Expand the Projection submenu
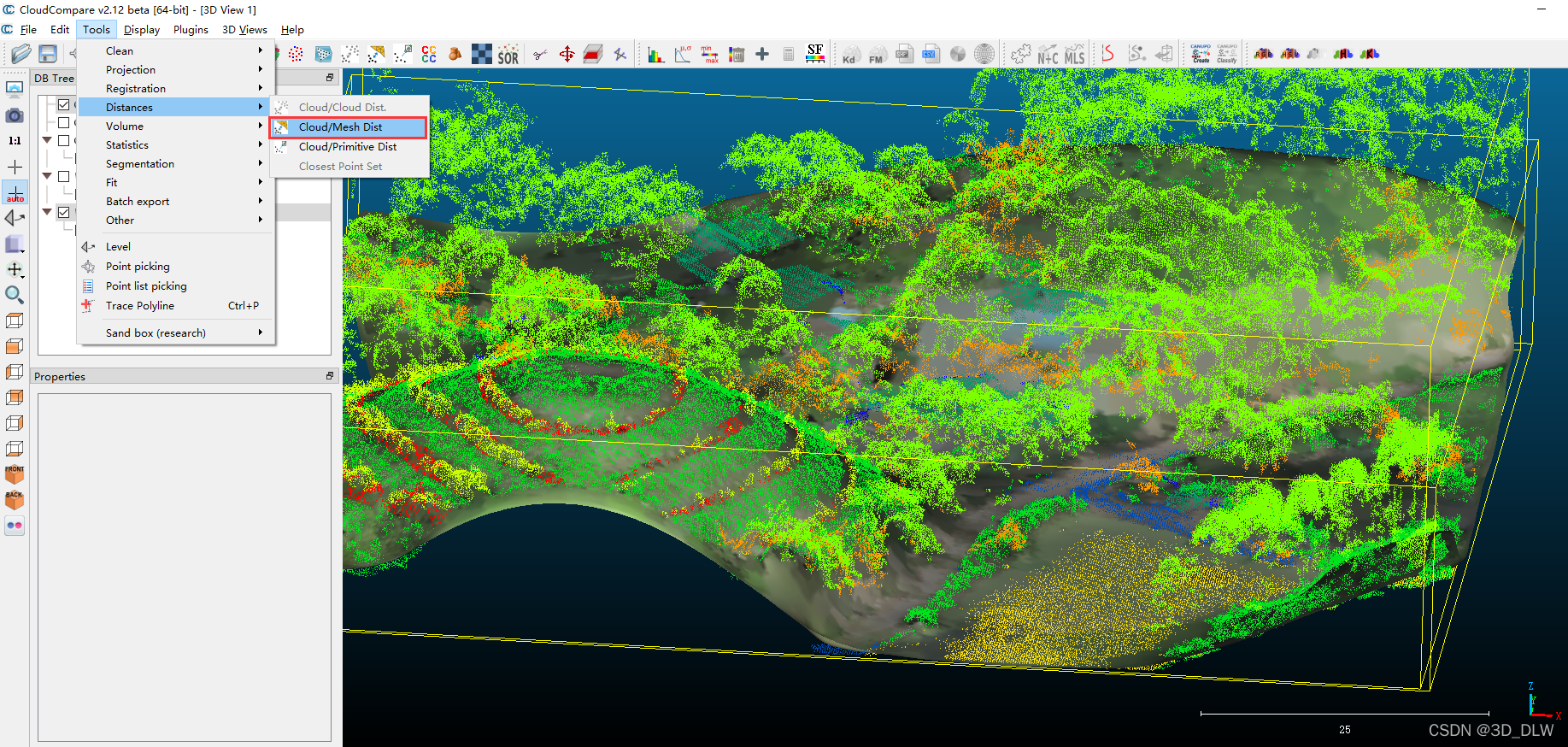The width and height of the screenshot is (1568, 747). coord(176,69)
